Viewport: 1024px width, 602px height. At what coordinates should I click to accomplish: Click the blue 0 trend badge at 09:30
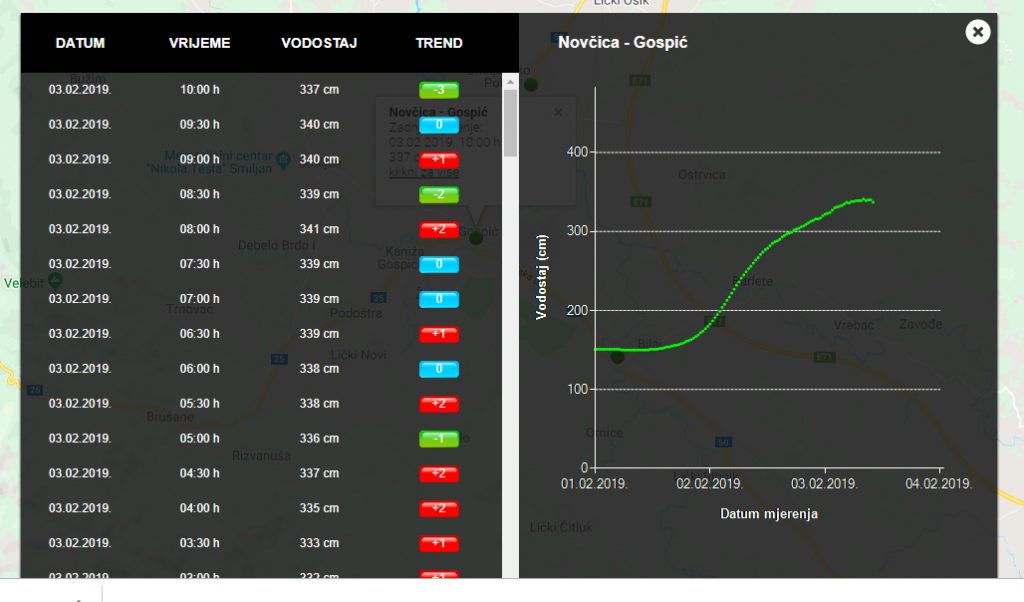(439, 125)
